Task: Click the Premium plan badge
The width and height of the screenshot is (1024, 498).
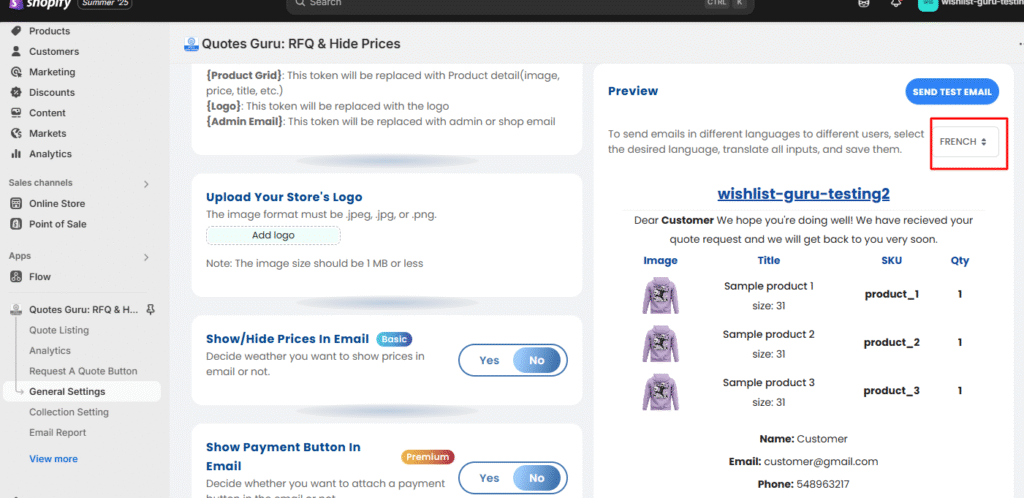Action: (428, 457)
